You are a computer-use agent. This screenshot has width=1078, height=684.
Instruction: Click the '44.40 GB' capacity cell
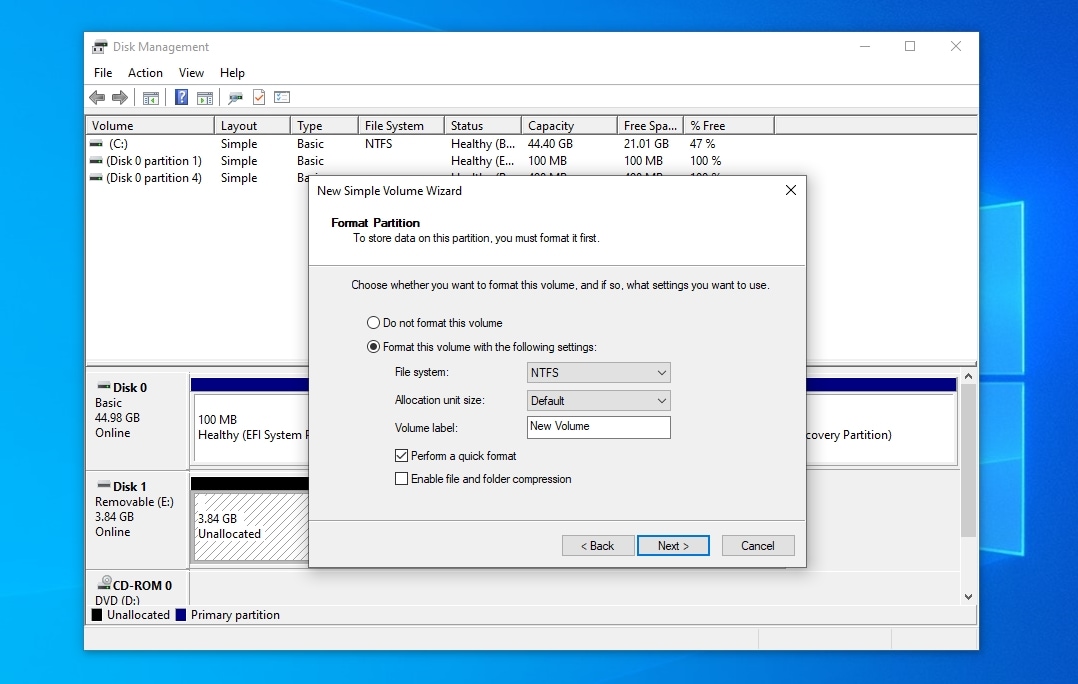[x=550, y=144]
